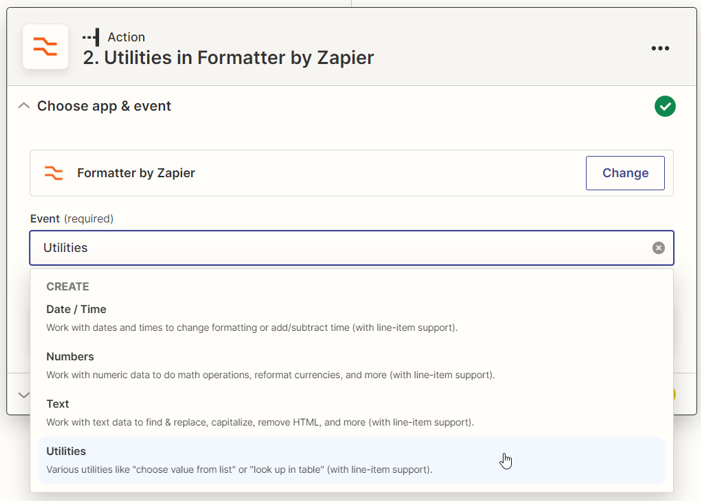Screen dimensions: 701x501
Task: Collapse the Choose app & event section
Action: [x=24, y=106]
